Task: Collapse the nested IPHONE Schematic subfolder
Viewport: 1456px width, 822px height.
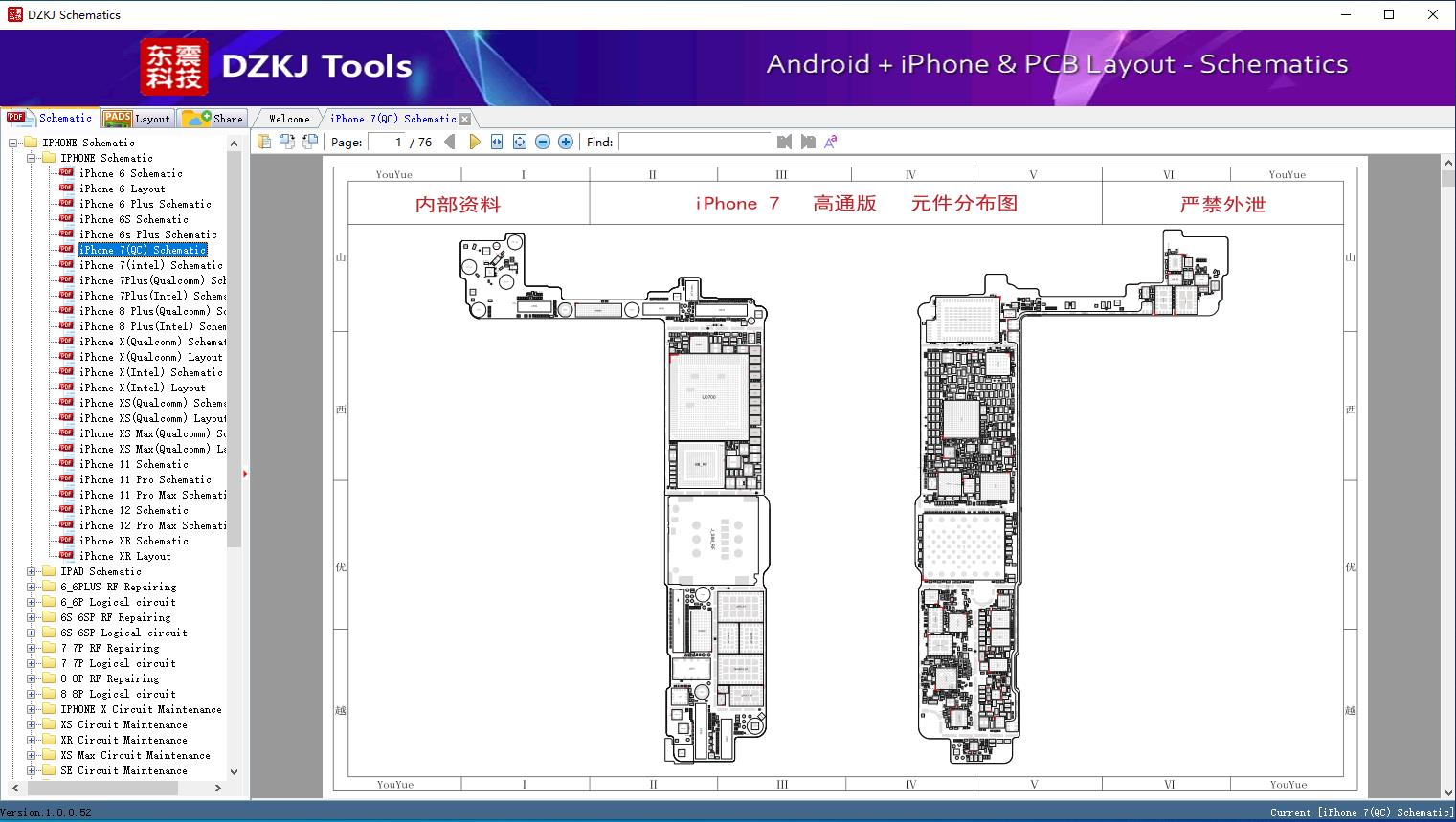Action: coord(32,158)
